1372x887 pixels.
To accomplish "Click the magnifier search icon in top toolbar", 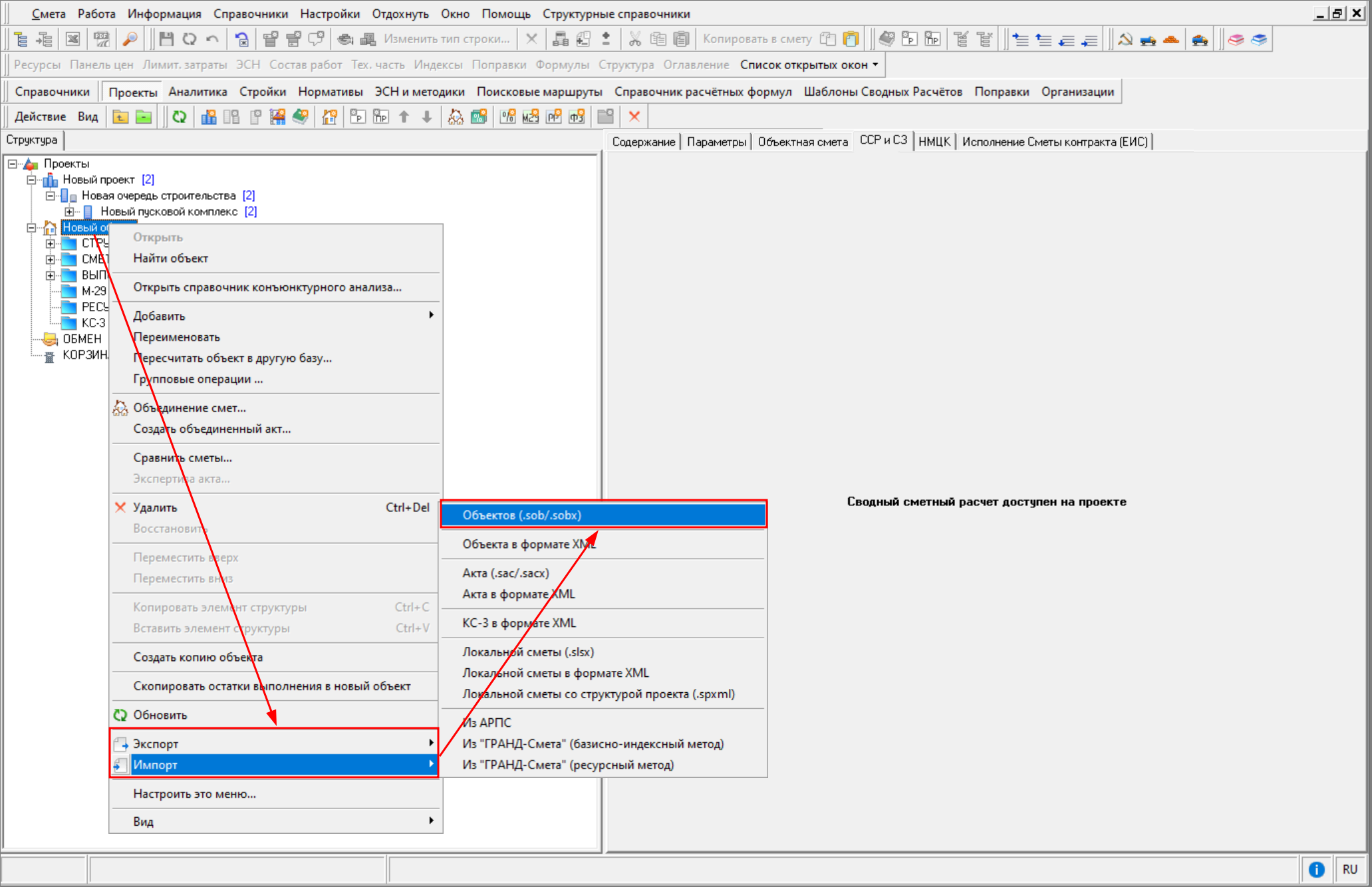I will pos(130,39).
